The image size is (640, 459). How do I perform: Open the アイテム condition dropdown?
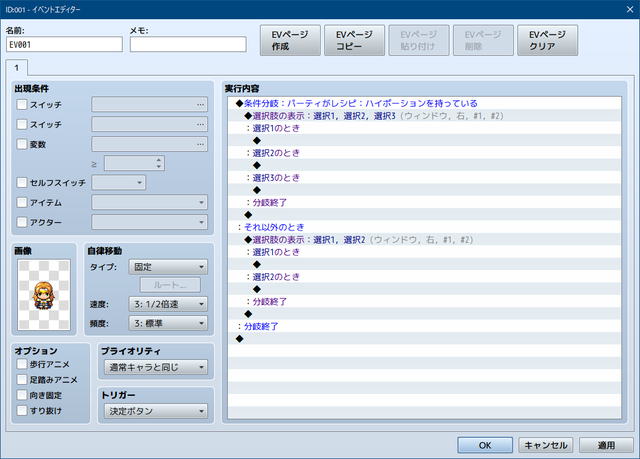[149, 202]
